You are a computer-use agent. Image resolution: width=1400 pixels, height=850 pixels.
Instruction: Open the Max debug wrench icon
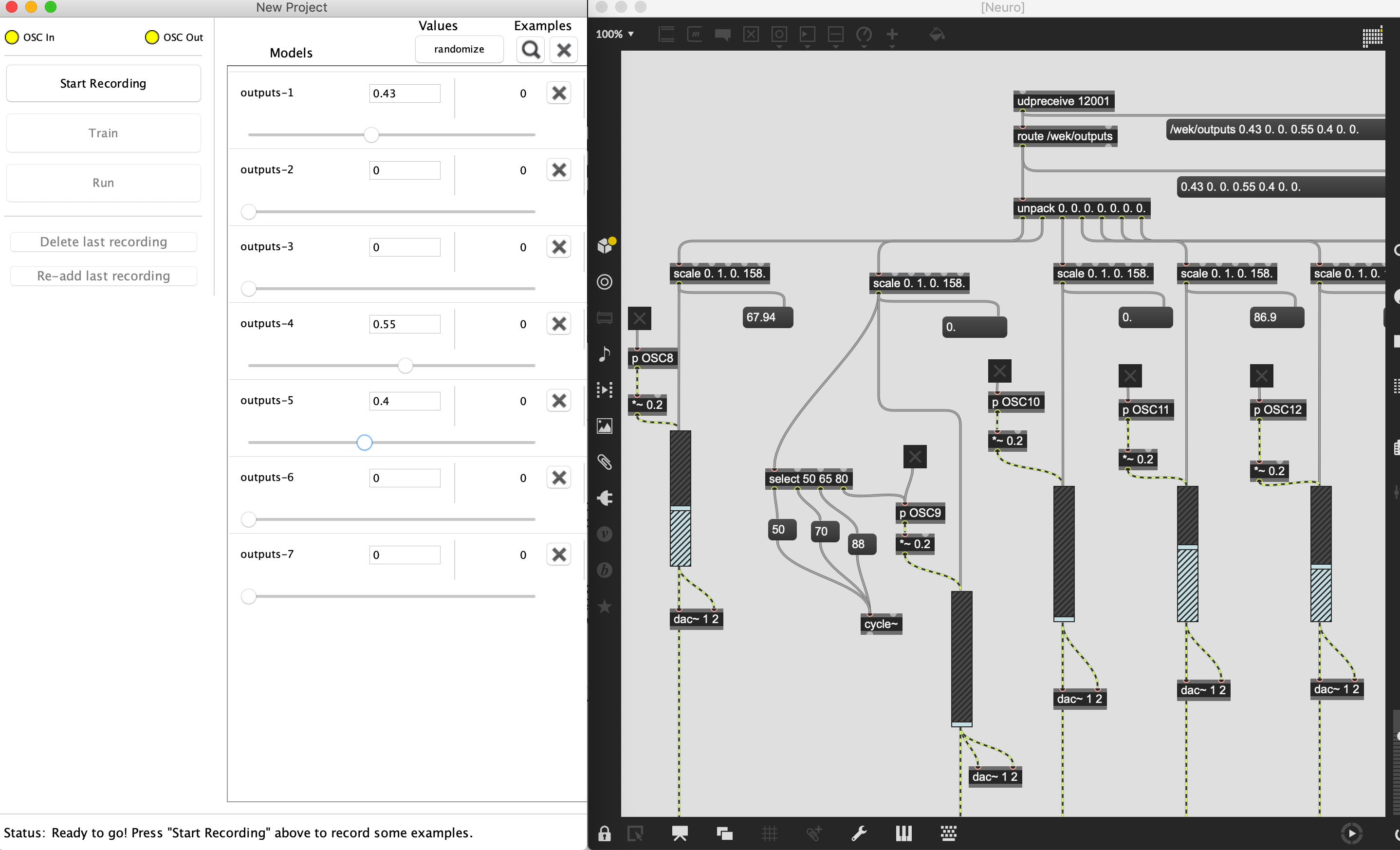(x=859, y=833)
